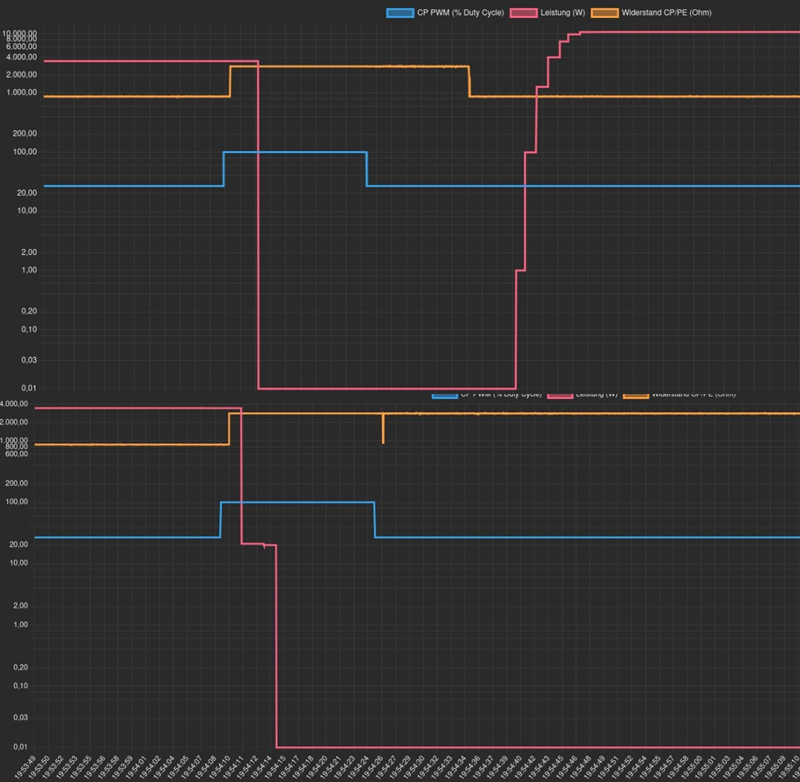
Task: Click pink step near 20 in bottom chart
Action: coord(257,544)
